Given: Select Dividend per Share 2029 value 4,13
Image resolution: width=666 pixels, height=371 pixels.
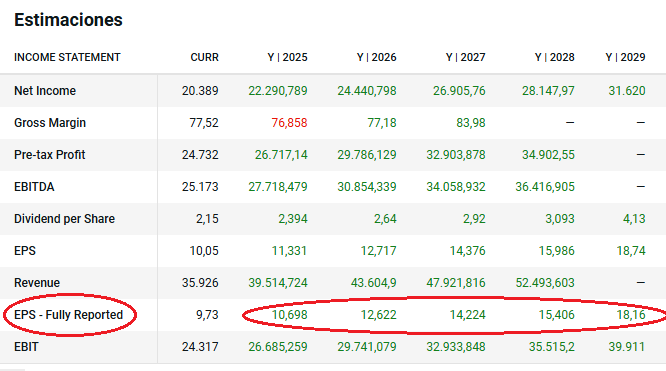Looking at the screenshot, I should point(634,219).
